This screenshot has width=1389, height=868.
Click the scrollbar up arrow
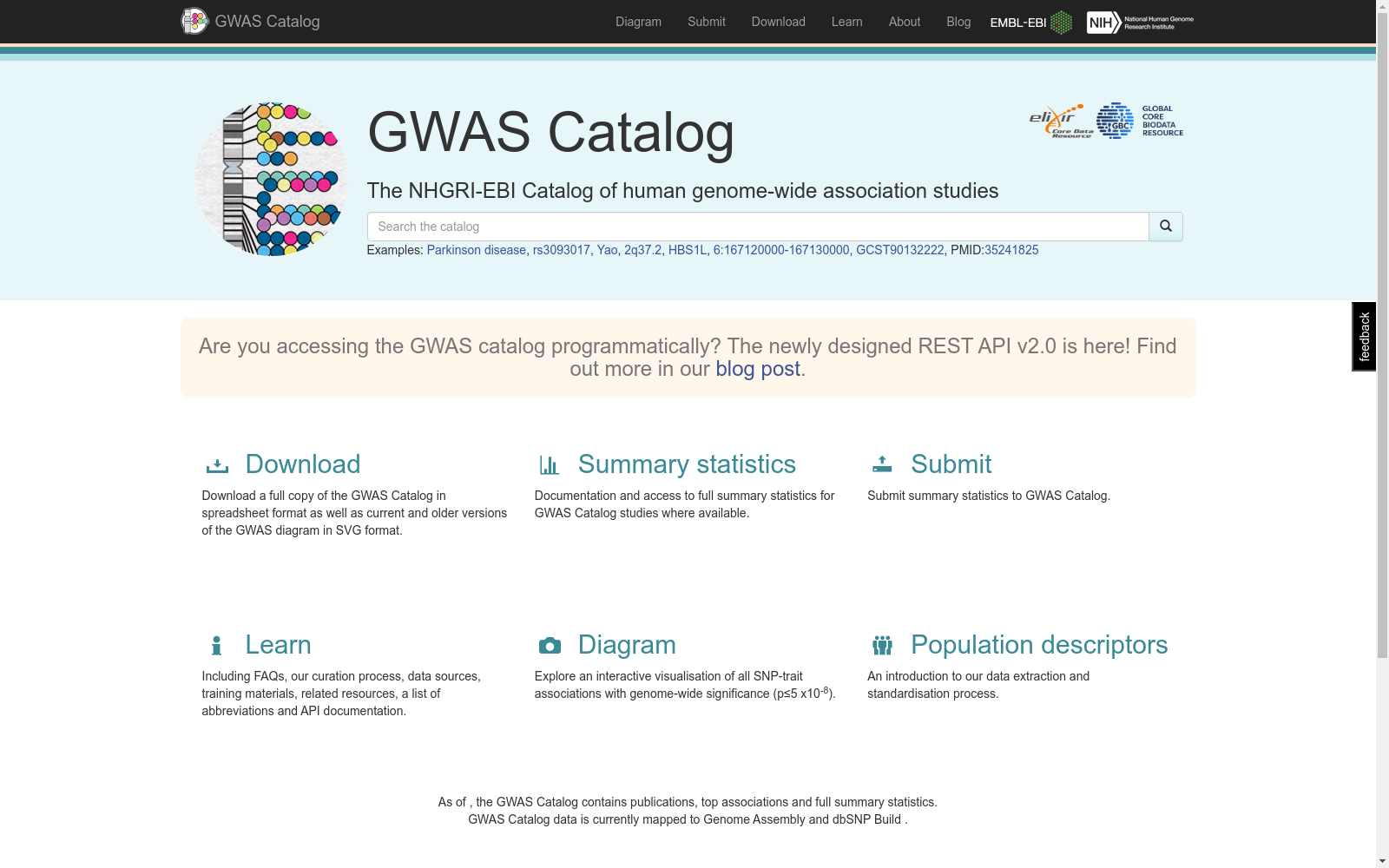pyautogui.click(x=1382, y=6)
